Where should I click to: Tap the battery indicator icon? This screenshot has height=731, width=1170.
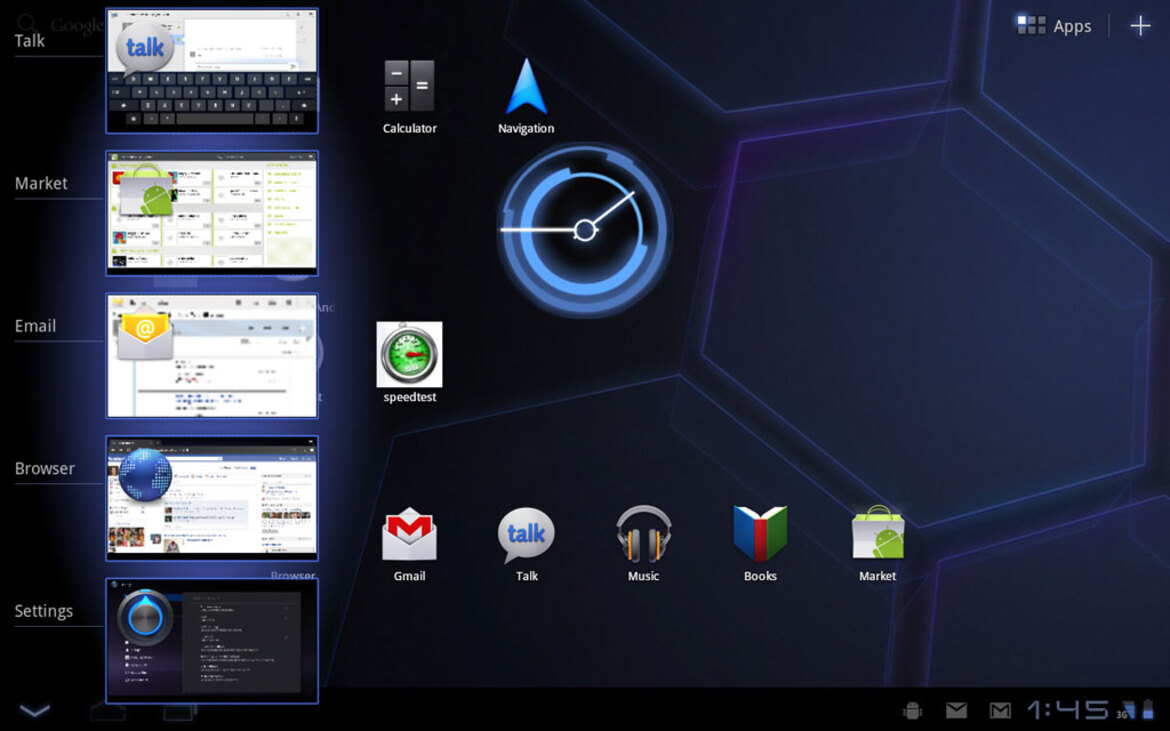(x=1148, y=709)
